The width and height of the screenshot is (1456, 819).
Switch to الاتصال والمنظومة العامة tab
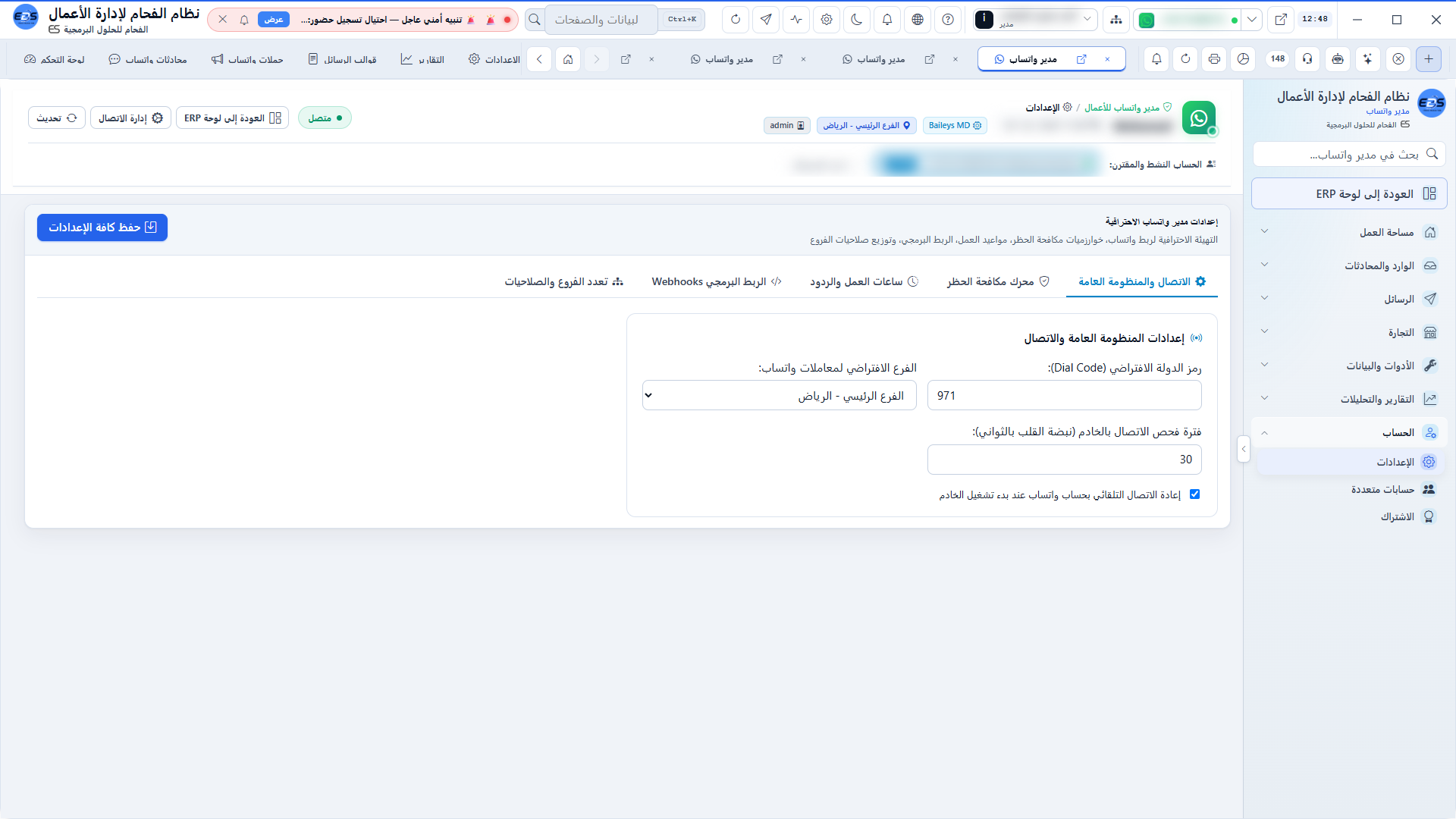[x=1142, y=282]
